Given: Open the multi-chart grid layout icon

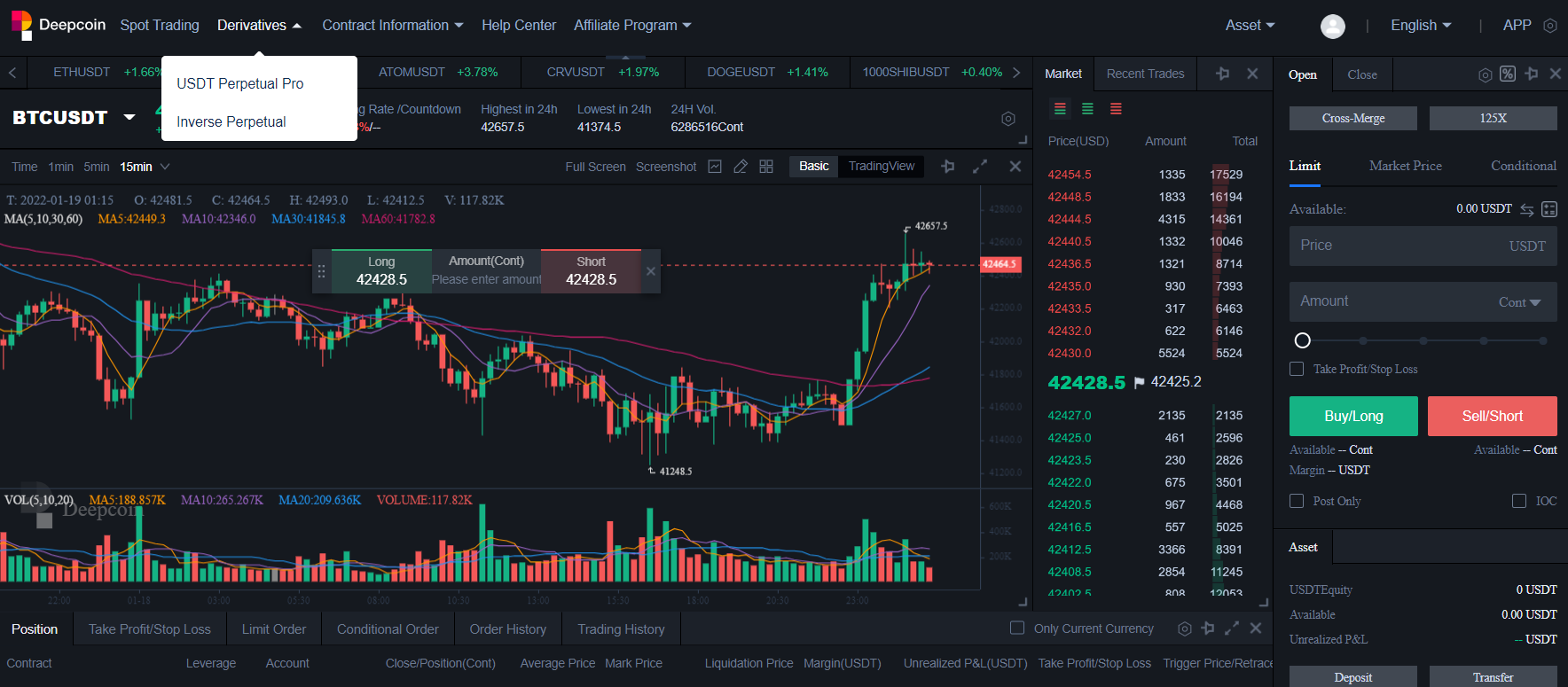Looking at the screenshot, I should [766, 167].
